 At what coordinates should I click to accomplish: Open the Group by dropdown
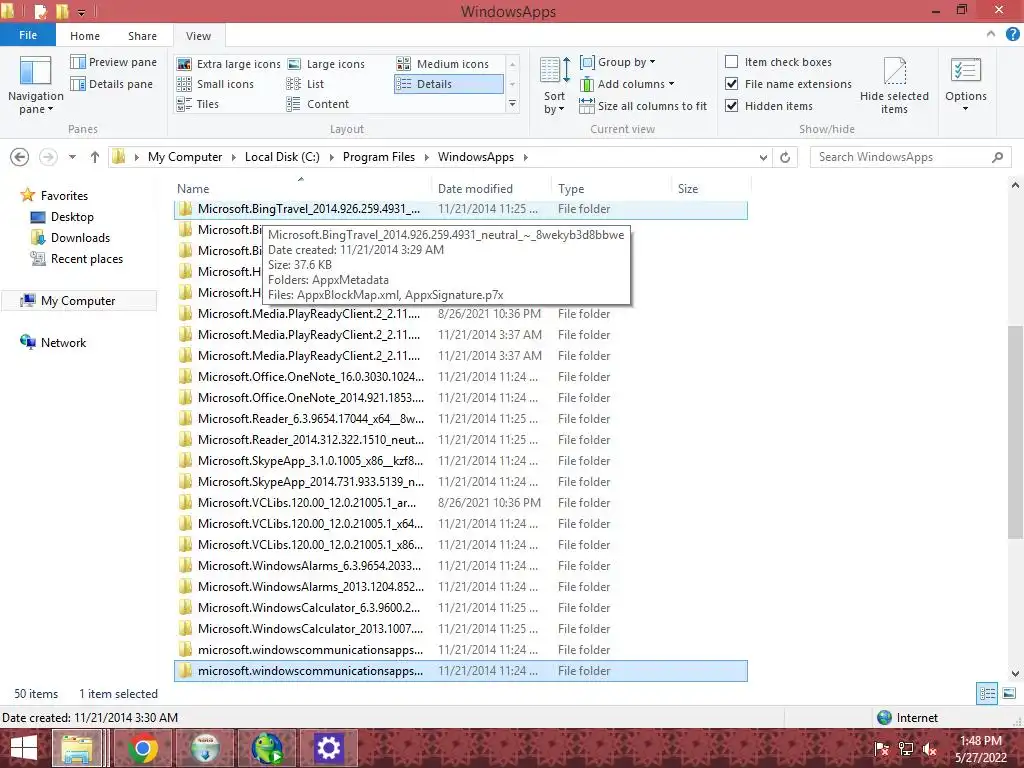click(x=617, y=62)
